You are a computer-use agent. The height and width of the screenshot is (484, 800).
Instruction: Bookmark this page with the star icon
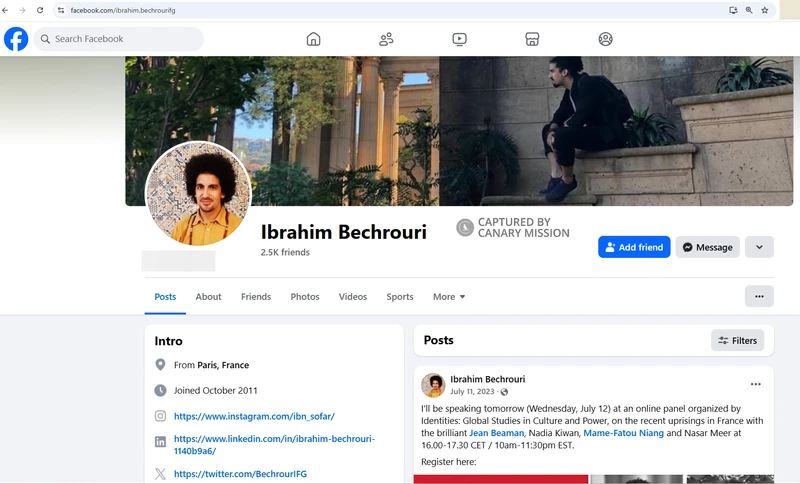(764, 10)
